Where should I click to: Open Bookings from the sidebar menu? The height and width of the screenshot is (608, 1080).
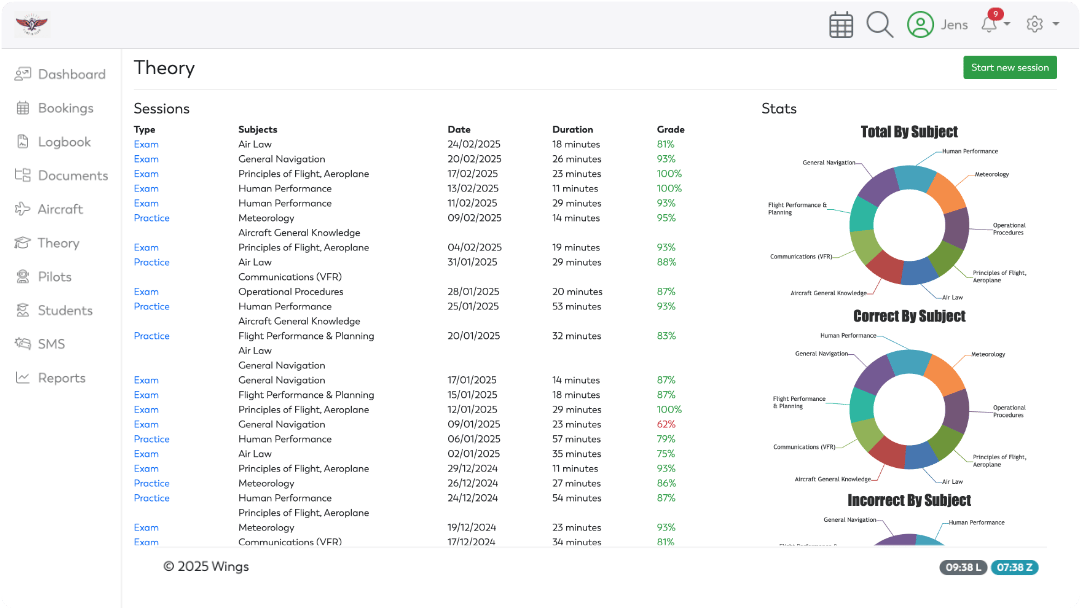65,108
